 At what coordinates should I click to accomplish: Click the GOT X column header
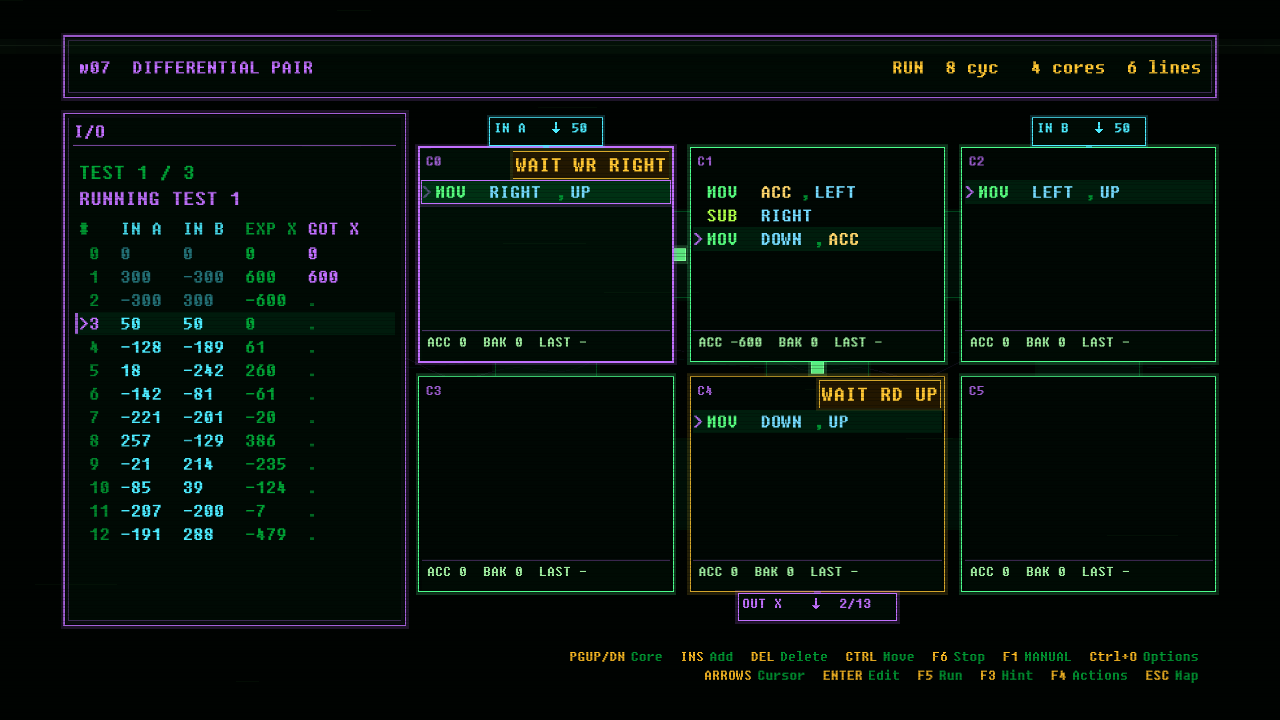pos(333,229)
